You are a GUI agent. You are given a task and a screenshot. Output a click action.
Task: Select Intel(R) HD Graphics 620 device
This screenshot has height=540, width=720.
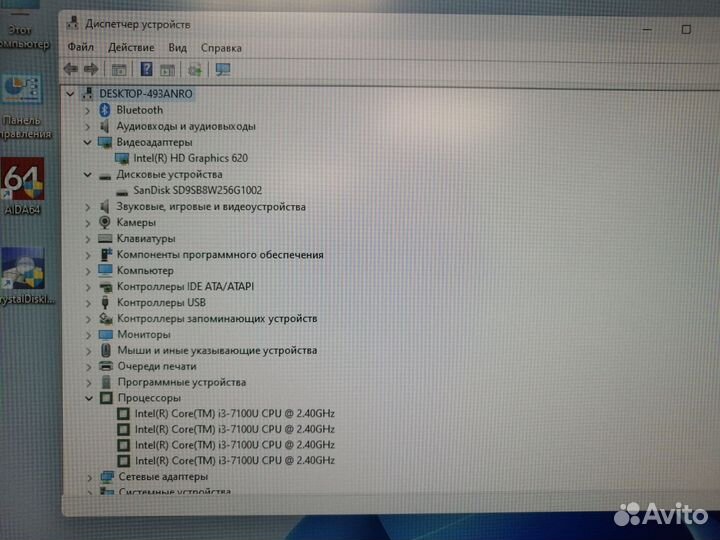(x=191, y=158)
